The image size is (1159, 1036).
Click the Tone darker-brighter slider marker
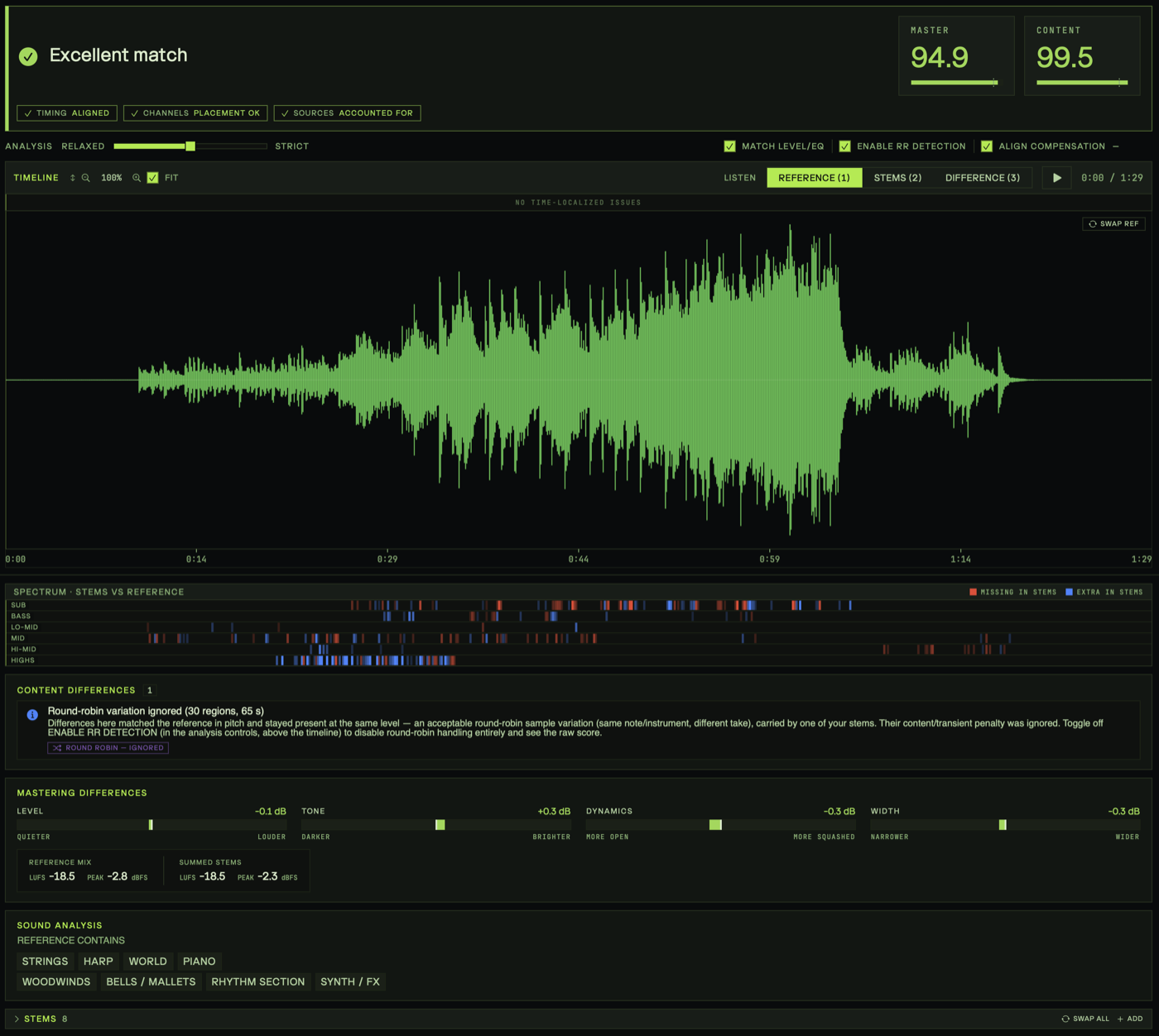point(440,825)
